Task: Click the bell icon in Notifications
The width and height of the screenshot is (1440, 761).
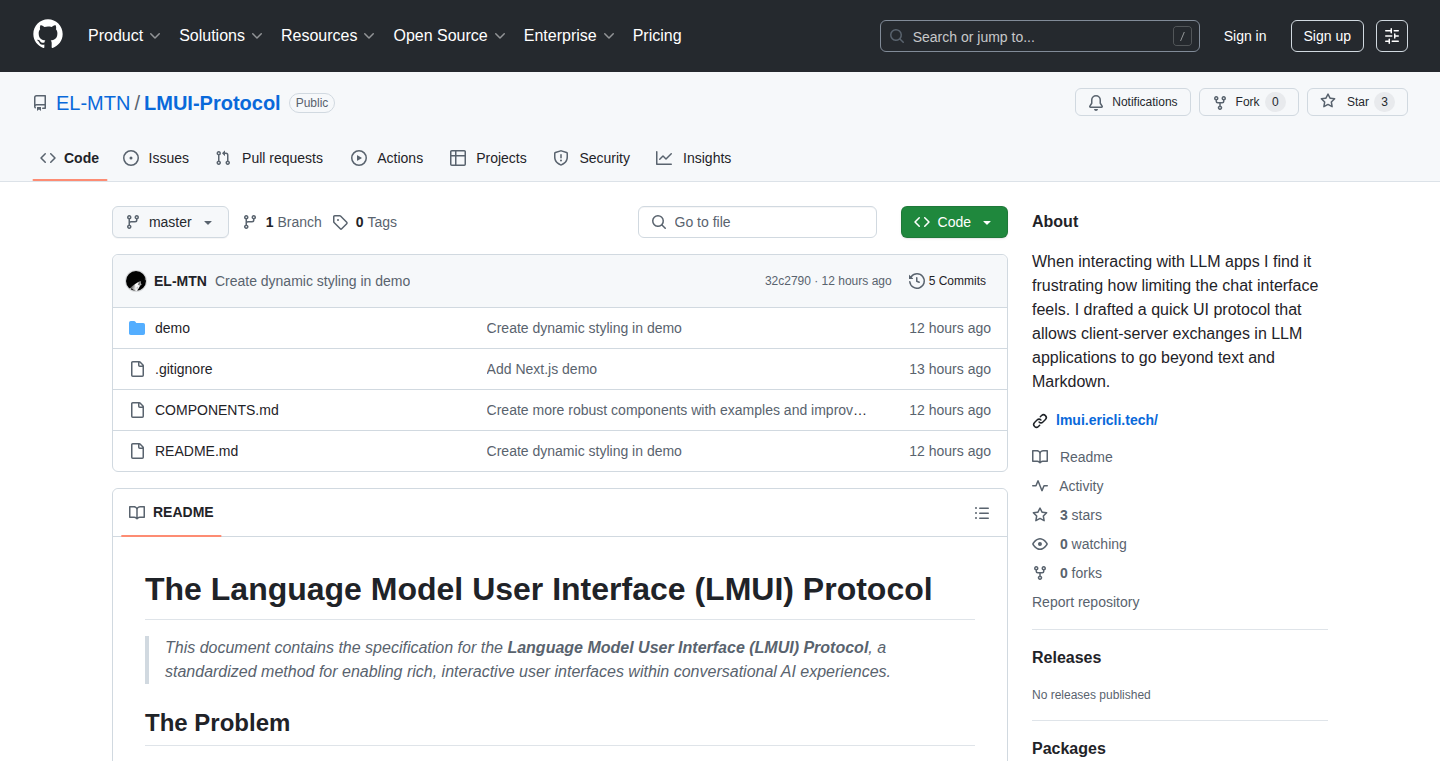Action: [x=1096, y=102]
